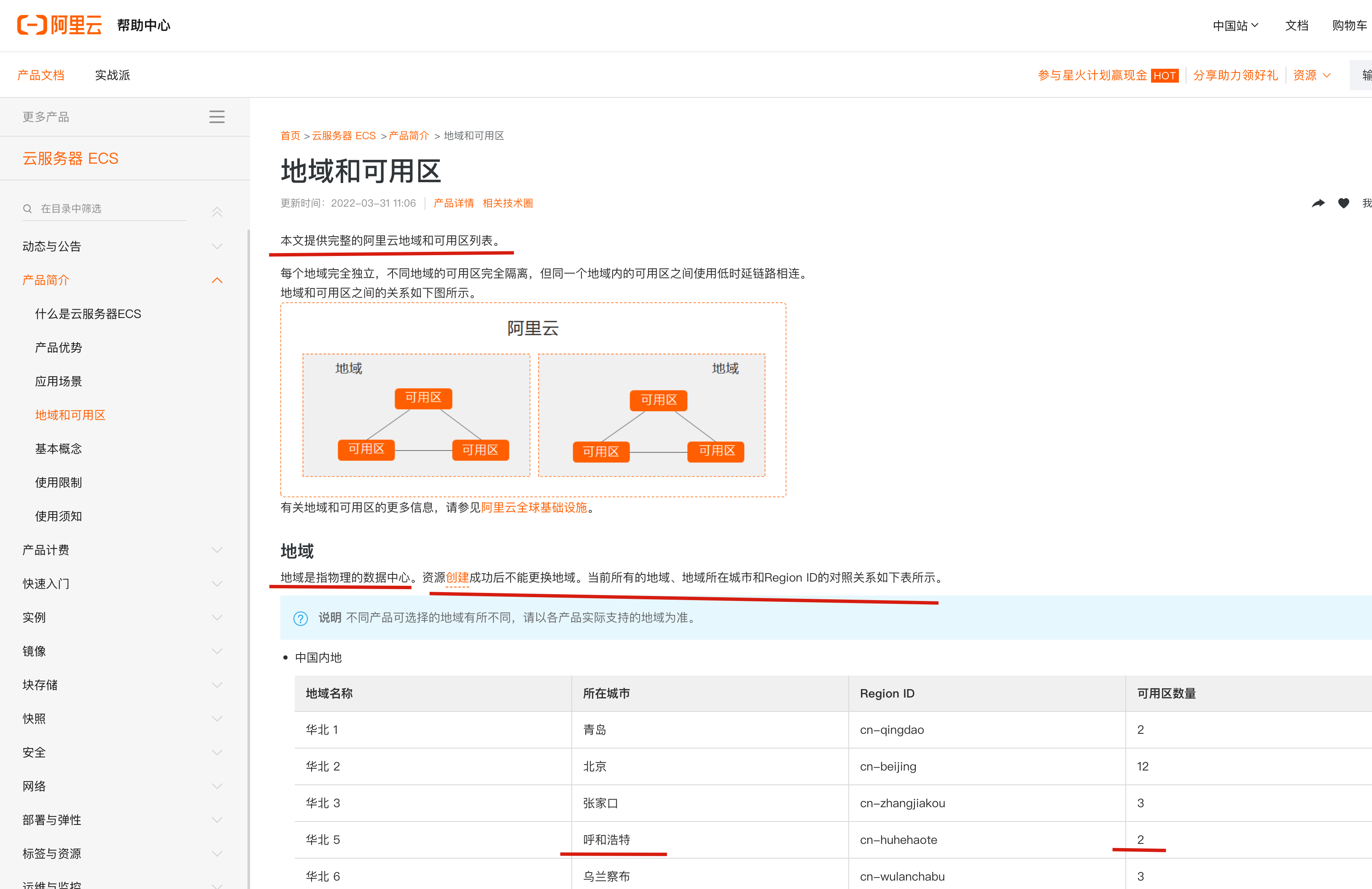Open the 阿里云全球基础设施 link

pos(534,508)
